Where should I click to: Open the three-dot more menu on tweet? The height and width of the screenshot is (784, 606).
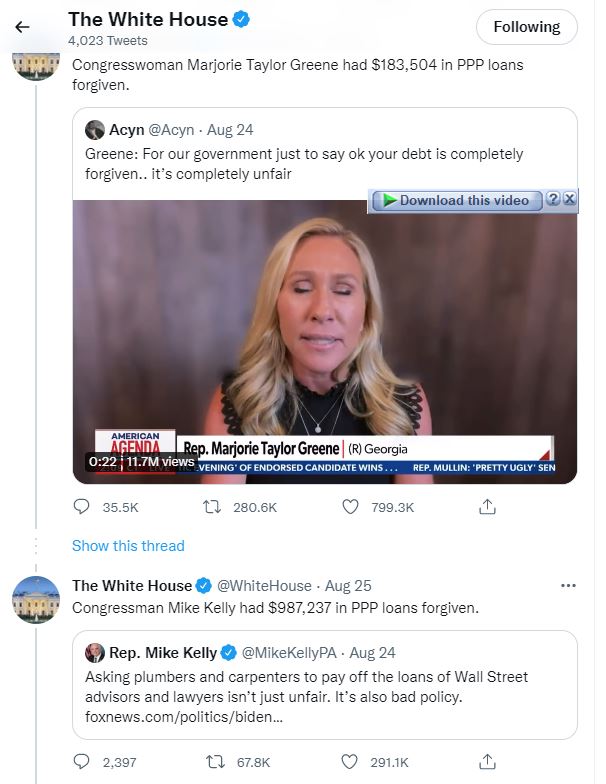(x=568, y=585)
